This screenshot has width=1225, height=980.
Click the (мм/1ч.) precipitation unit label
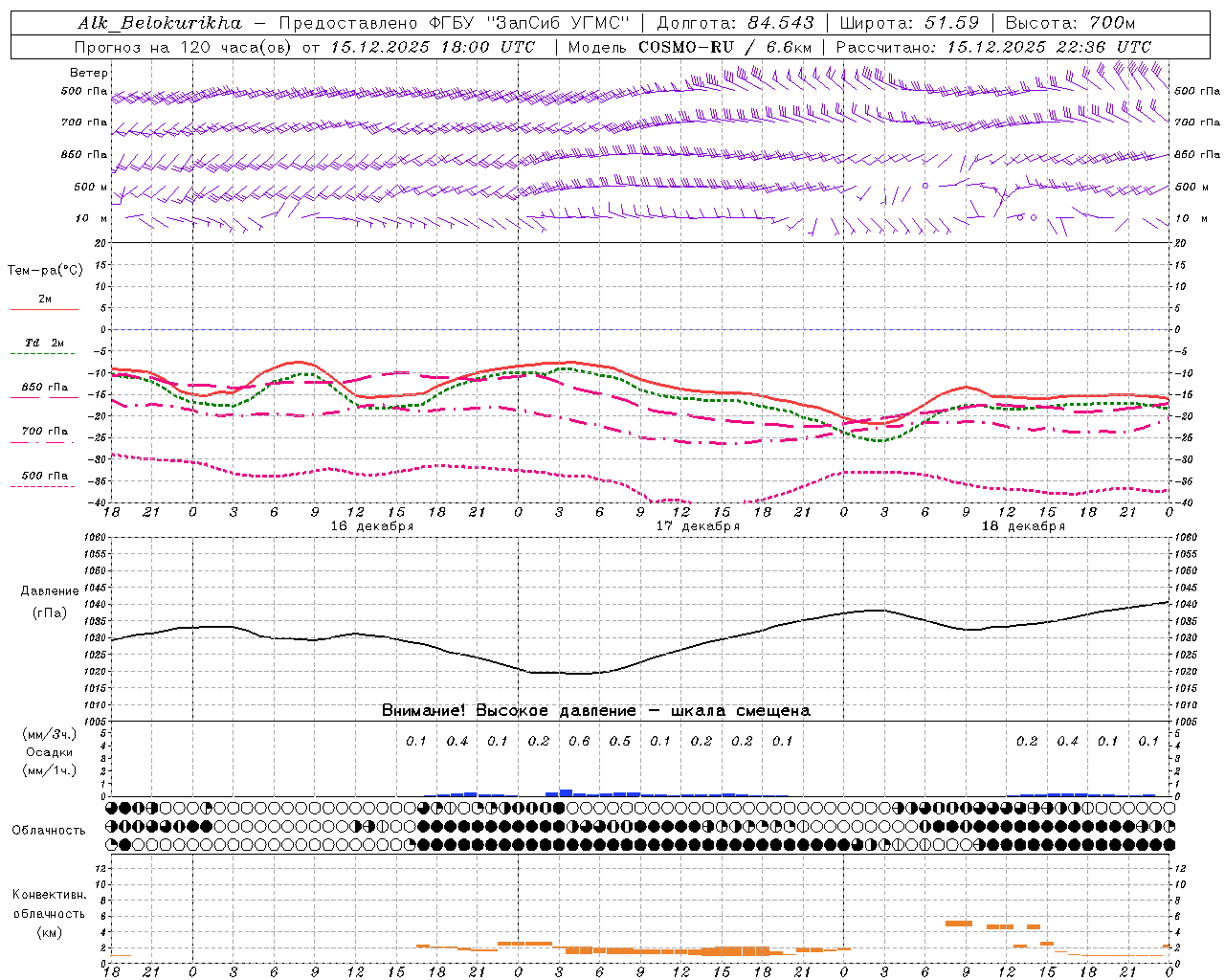[50, 770]
